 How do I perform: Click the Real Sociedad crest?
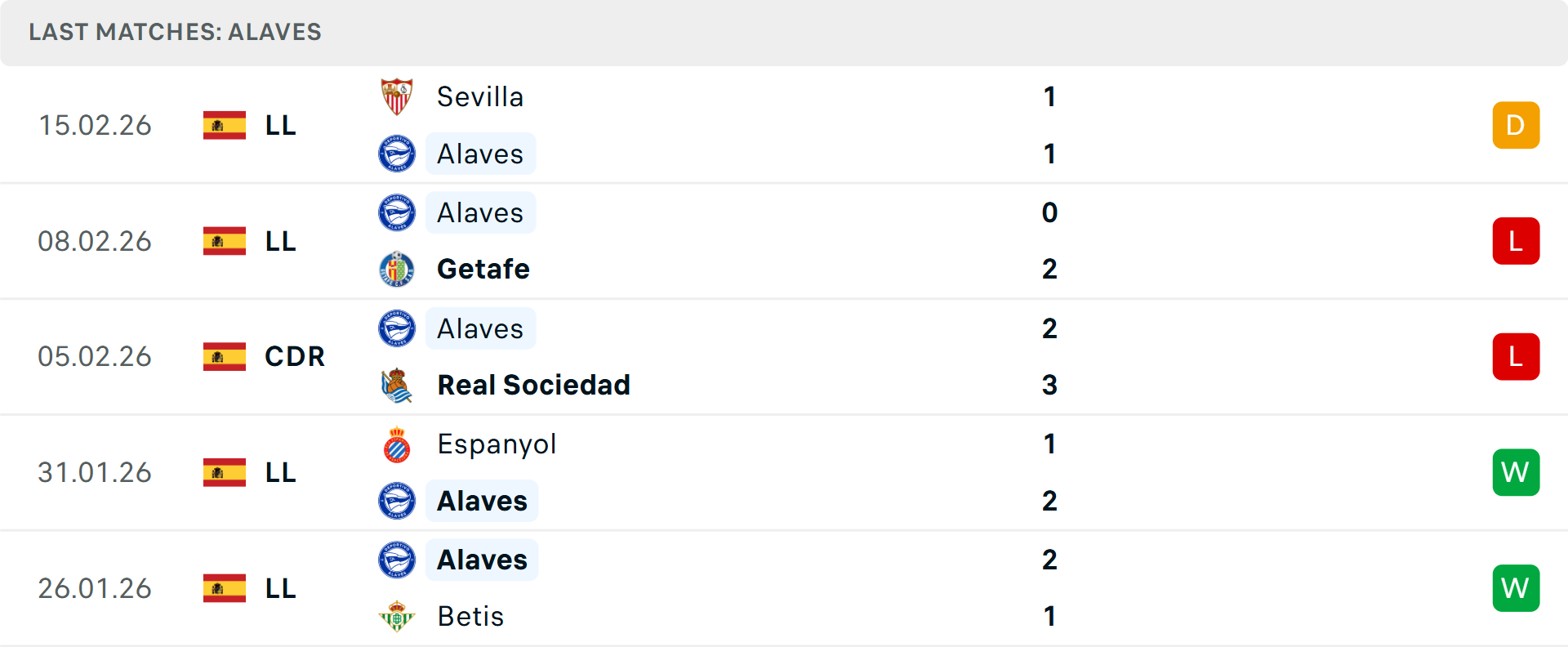click(398, 384)
